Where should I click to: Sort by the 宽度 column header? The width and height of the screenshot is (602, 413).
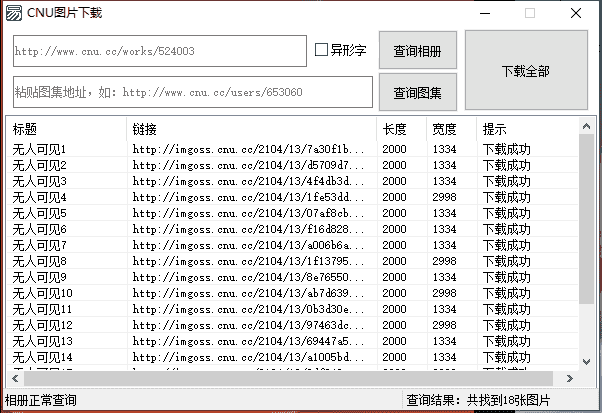click(450, 129)
